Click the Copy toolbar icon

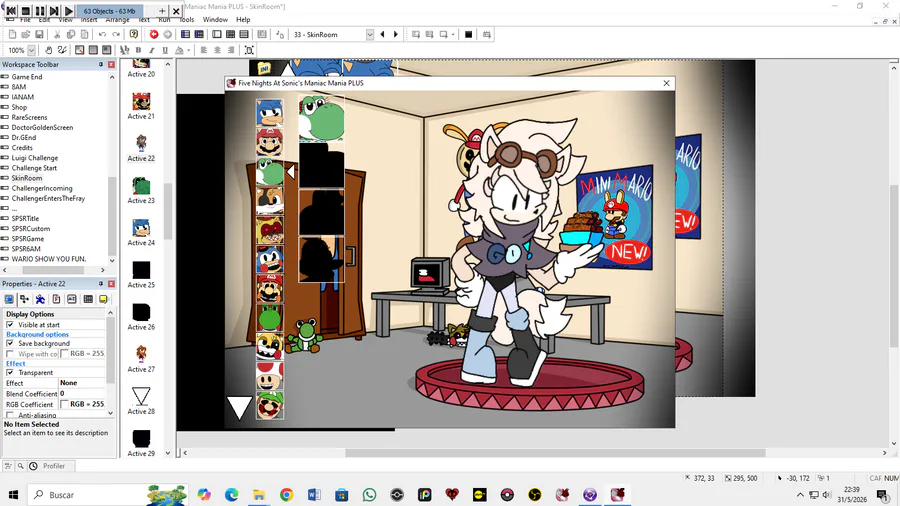pyautogui.click(x=71, y=34)
